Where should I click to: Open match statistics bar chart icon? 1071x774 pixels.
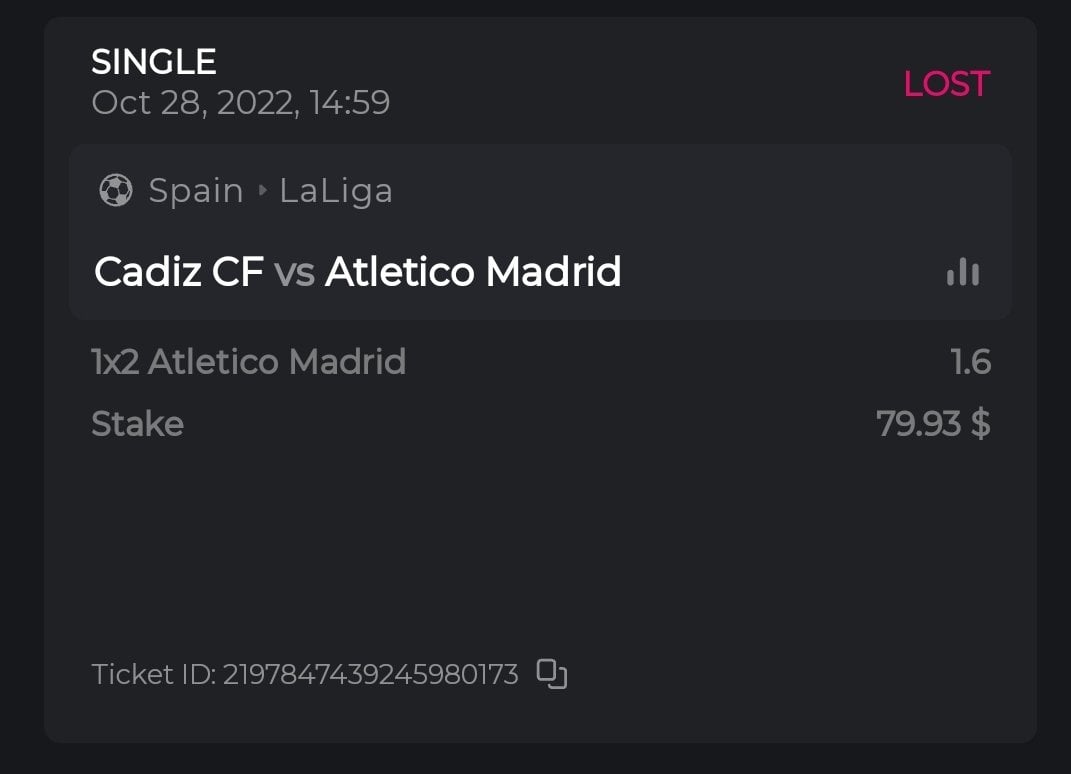[963, 272]
